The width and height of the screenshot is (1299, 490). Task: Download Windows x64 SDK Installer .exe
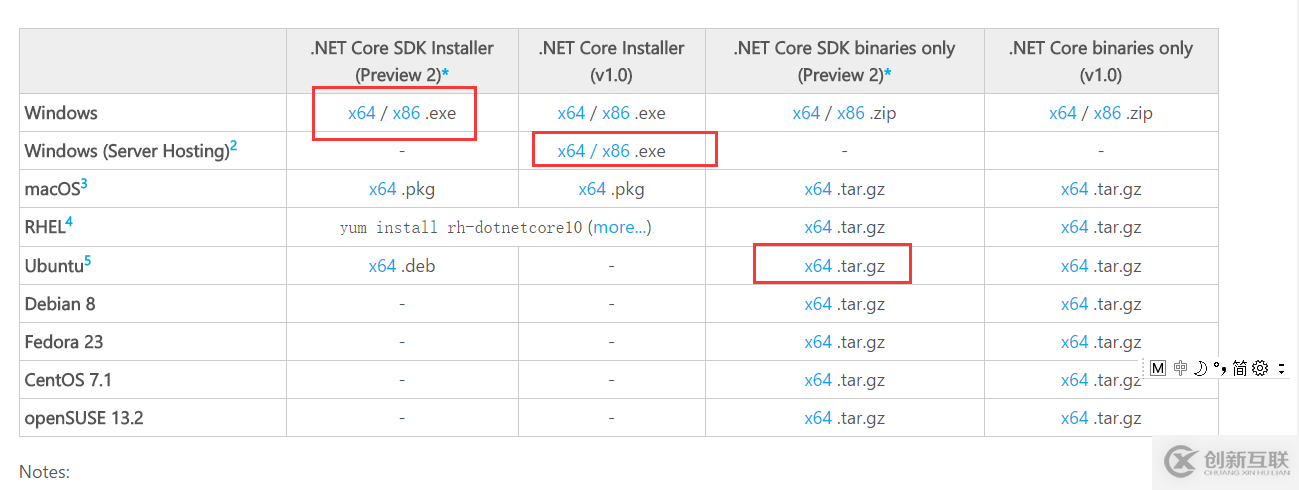click(x=361, y=113)
